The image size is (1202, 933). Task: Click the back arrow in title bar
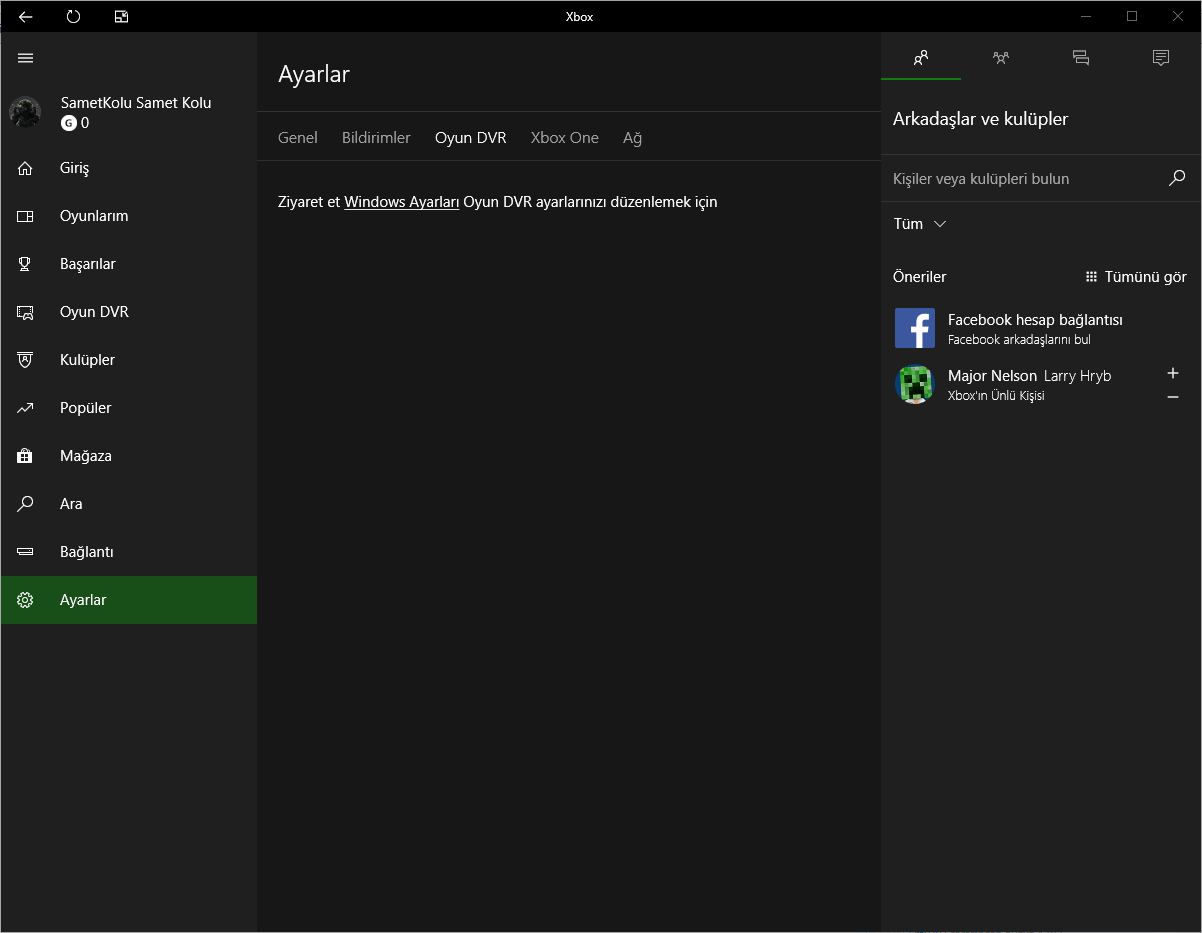coord(26,16)
